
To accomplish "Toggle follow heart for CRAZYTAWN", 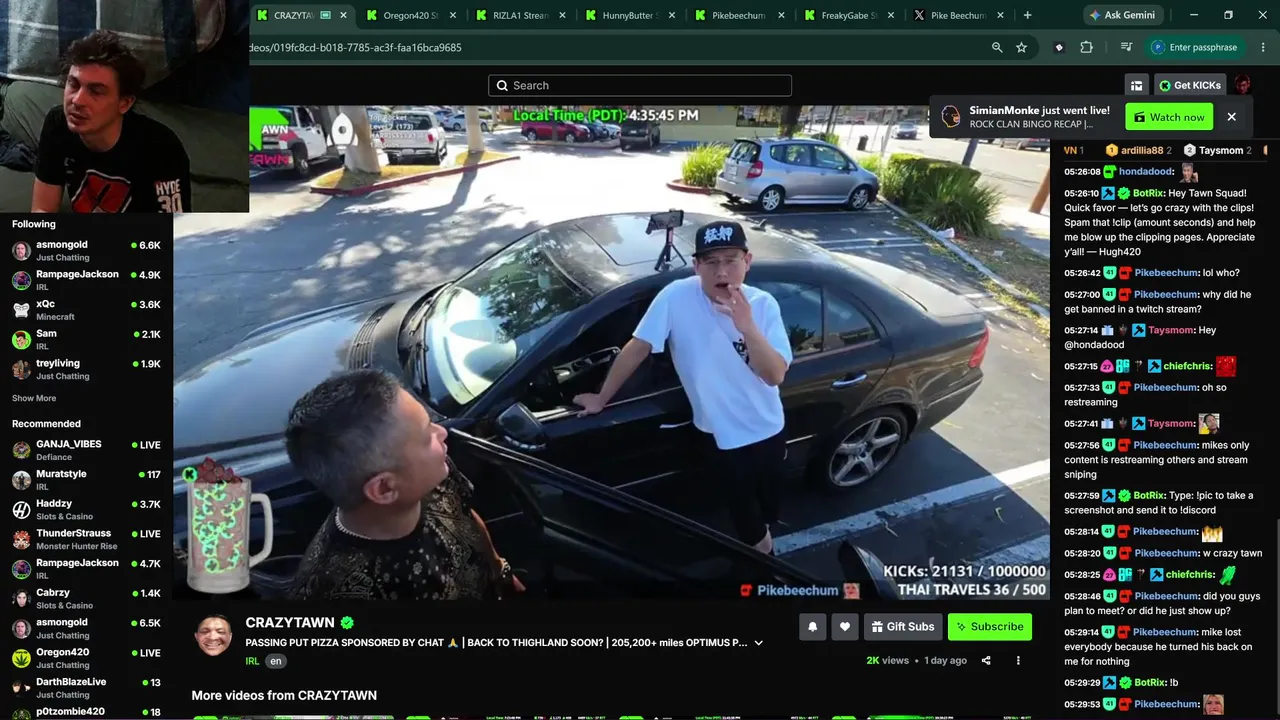I will pos(845,627).
